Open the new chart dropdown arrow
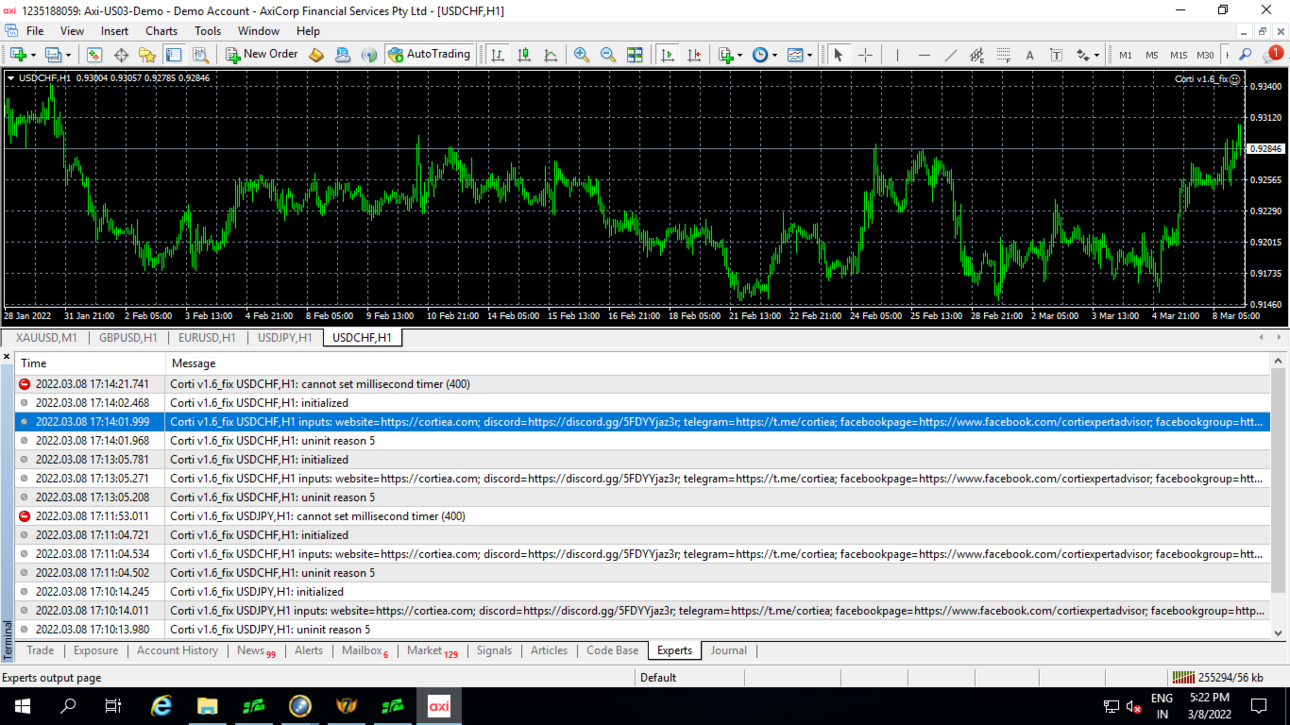This screenshot has width=1290, height=725. click(x=33, y=55)
